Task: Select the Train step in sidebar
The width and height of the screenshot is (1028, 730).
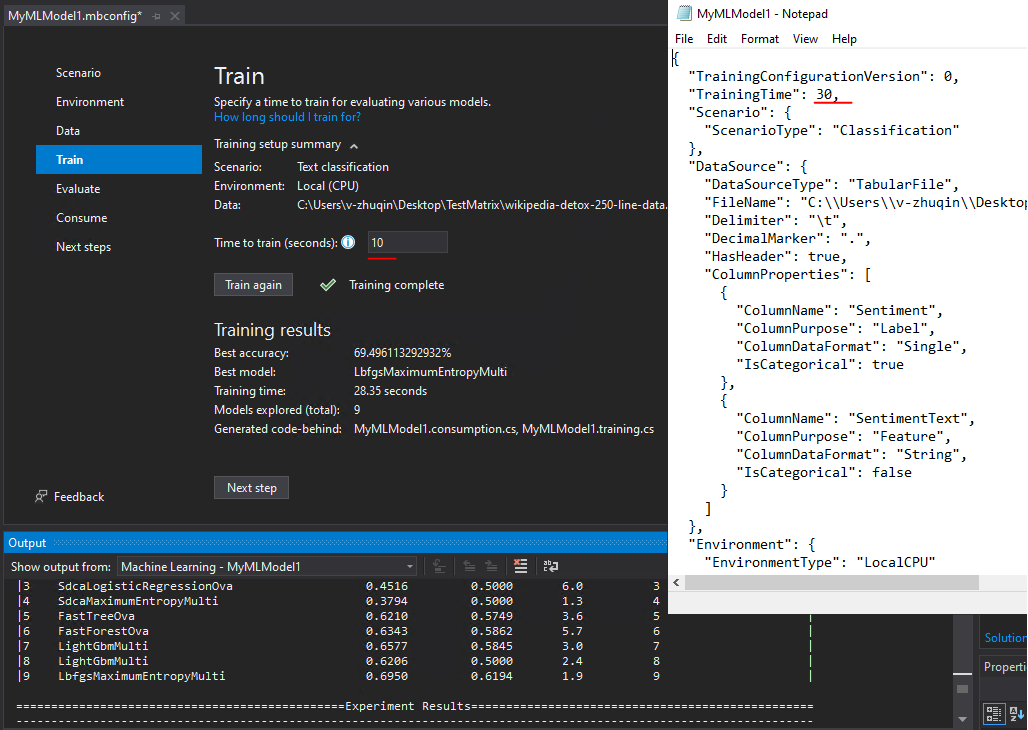Action: point(119,159)
